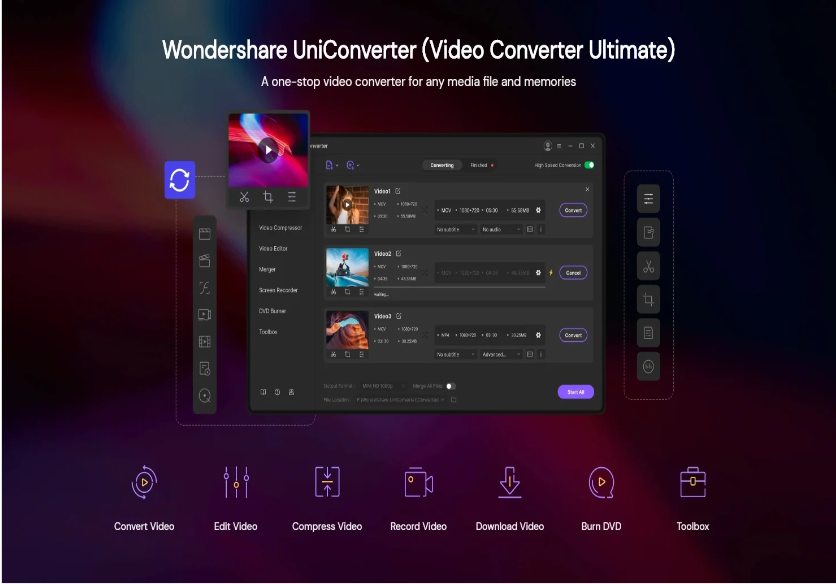Play the Video1 thumbnail preview
Image resolution: width=836 pixels, height=584 pixels.
[347, 204]
